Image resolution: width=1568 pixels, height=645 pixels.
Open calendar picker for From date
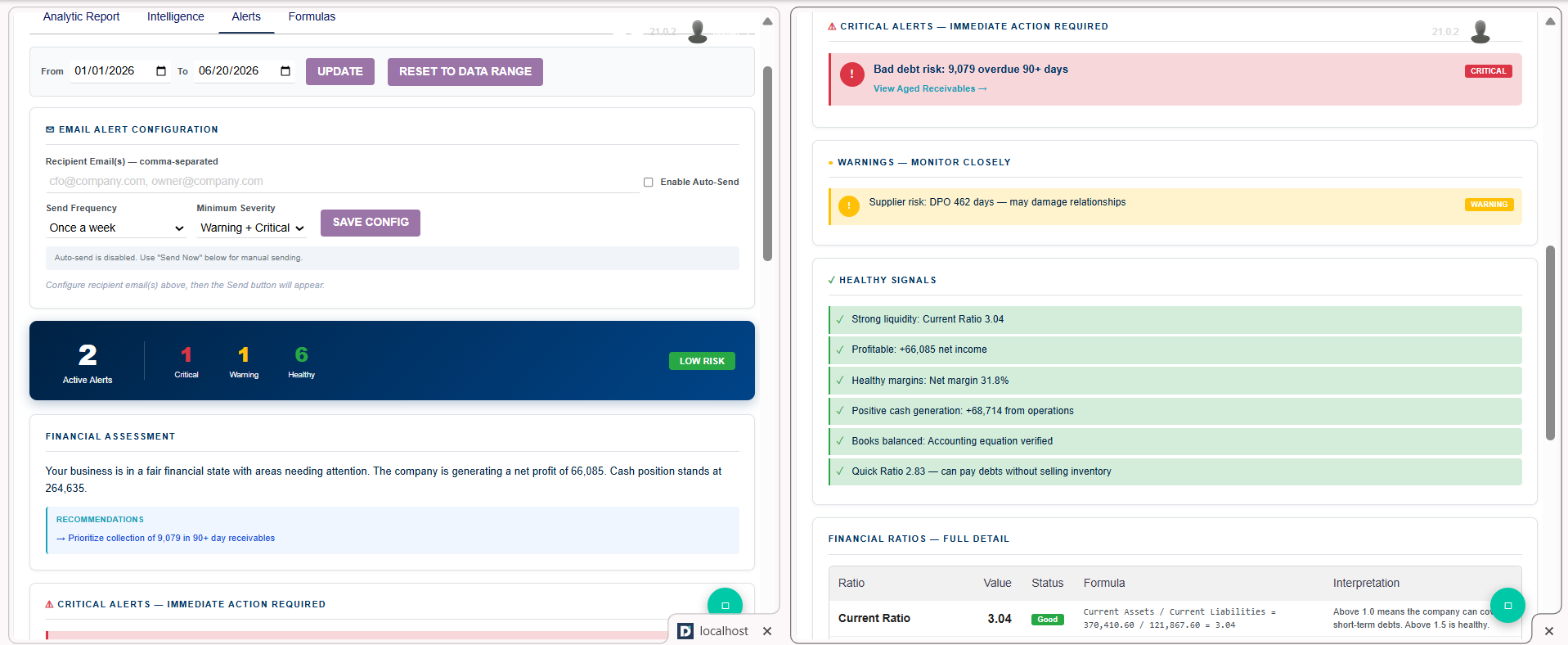tap(161, 71)
